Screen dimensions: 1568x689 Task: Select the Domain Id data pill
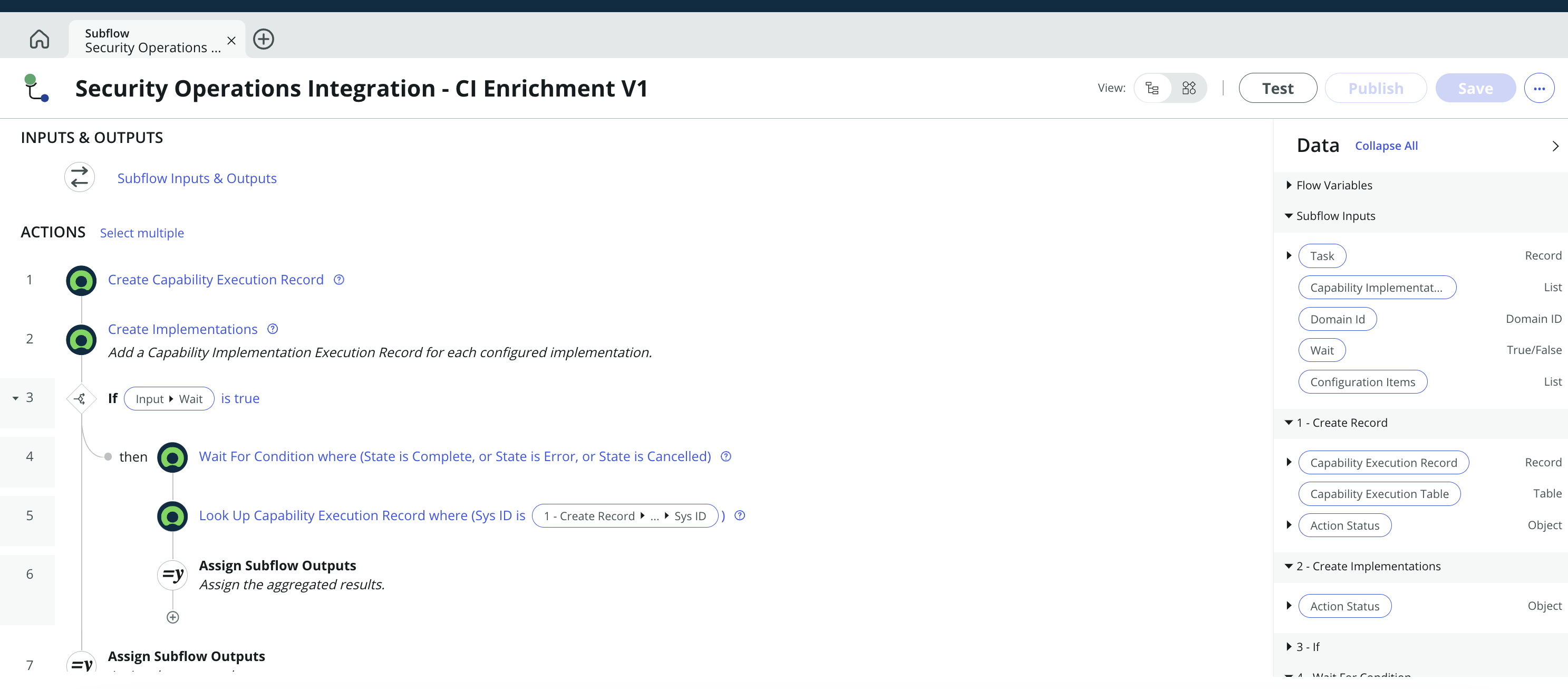[1337, 319]
